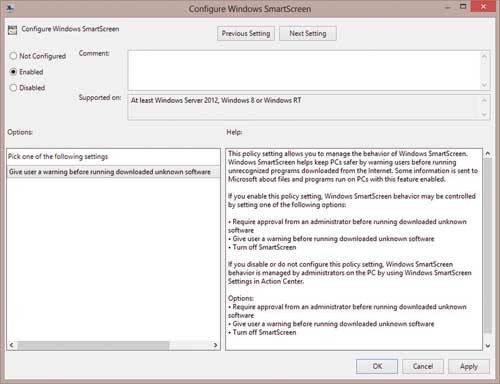Screen dimensions: 500x384
Task: Open the SmartScreen setting dropdown list
Action: click(113, 172)
